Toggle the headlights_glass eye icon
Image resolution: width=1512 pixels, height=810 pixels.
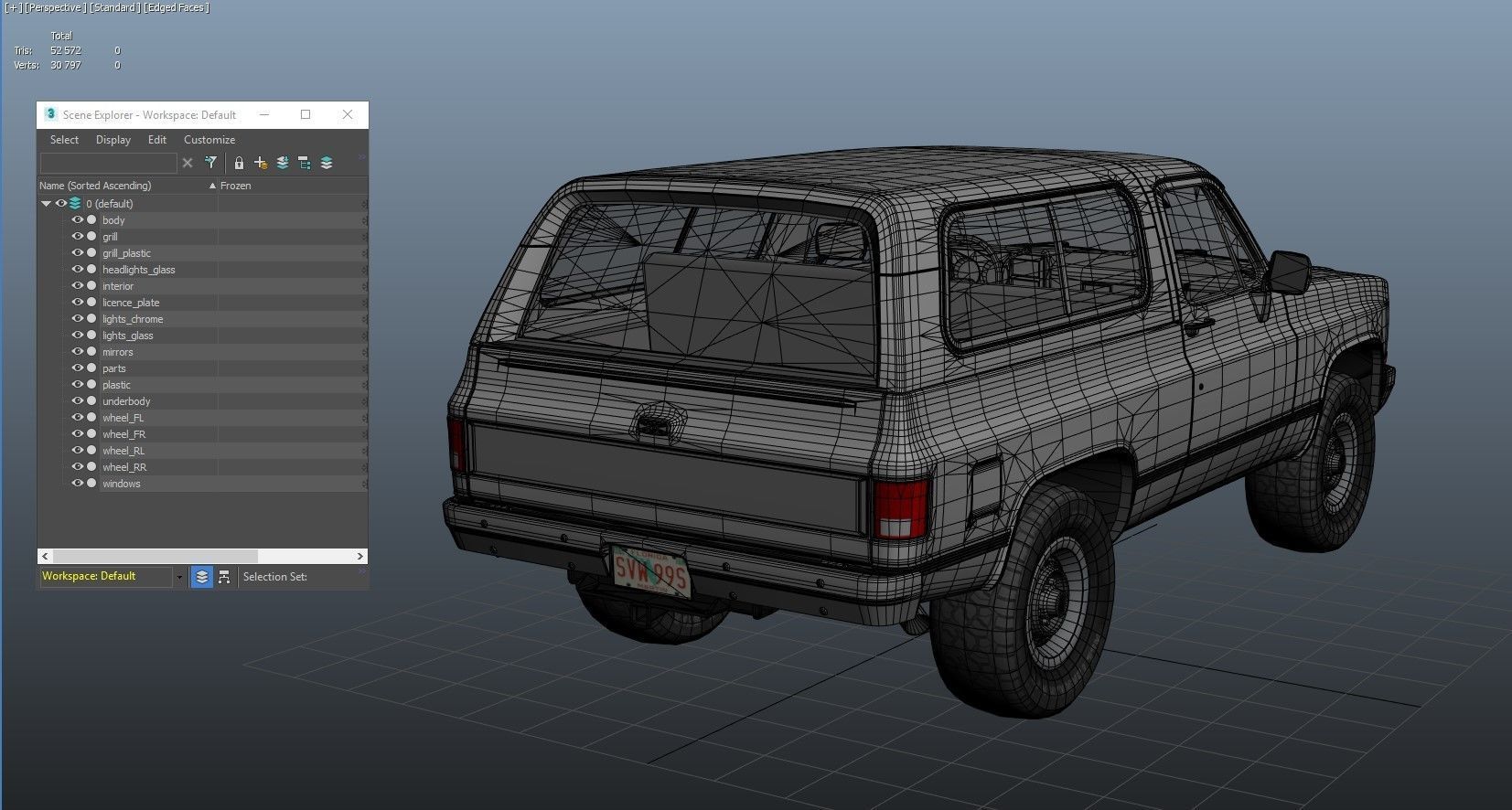pyautogui.click(x=78, y=270)
